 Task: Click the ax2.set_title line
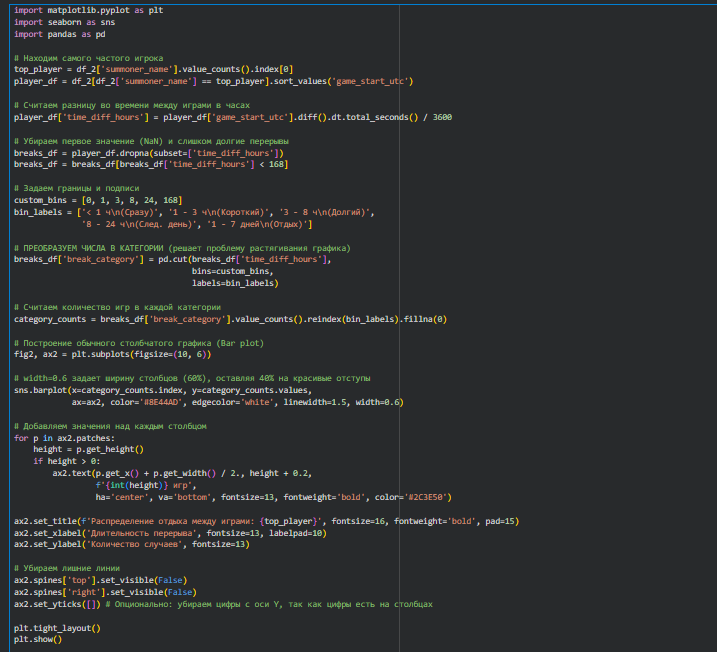tap(266, 521)
